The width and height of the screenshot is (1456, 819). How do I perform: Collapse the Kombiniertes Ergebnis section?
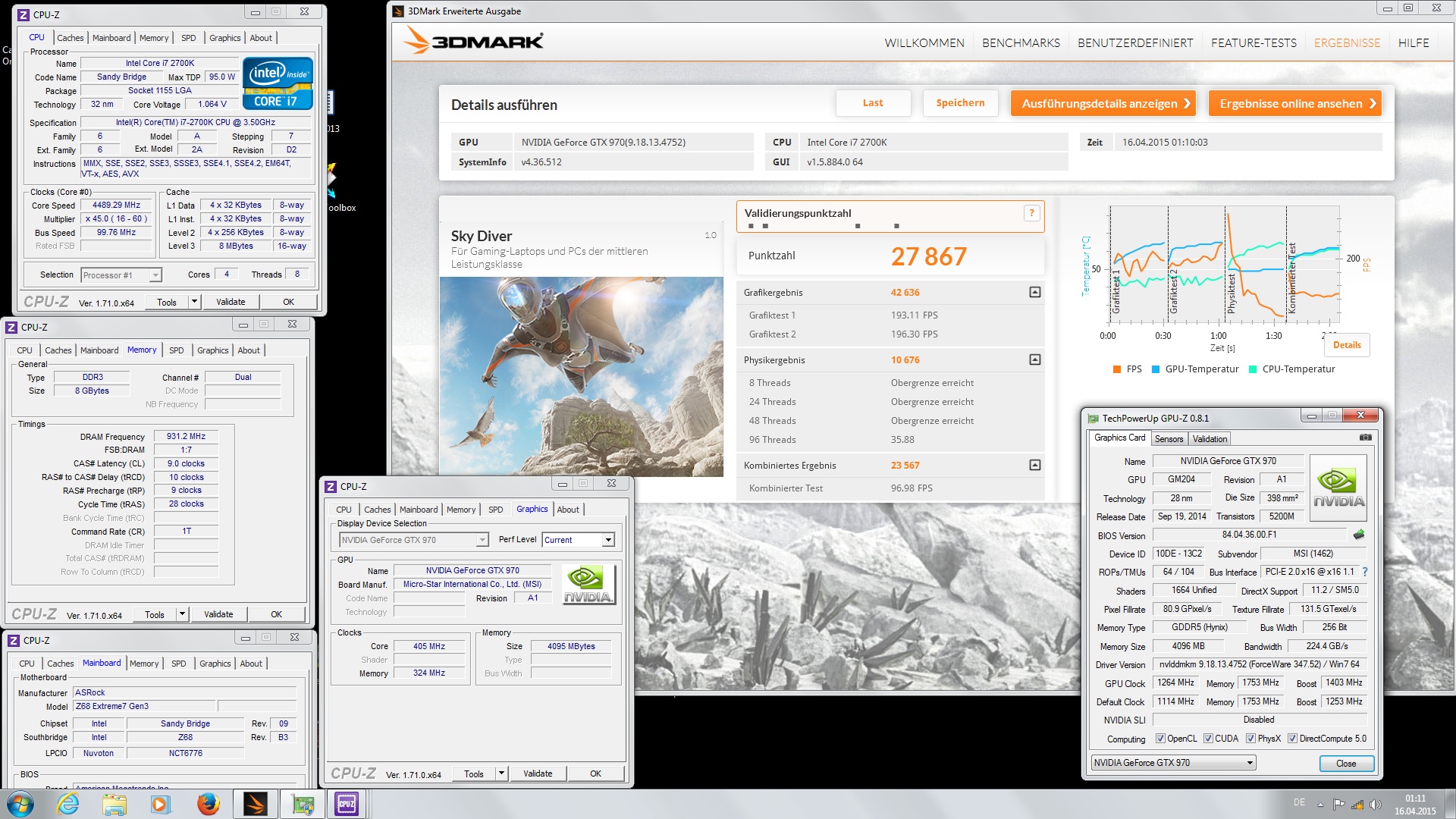pyautogui.click(x=1035, y=465)
